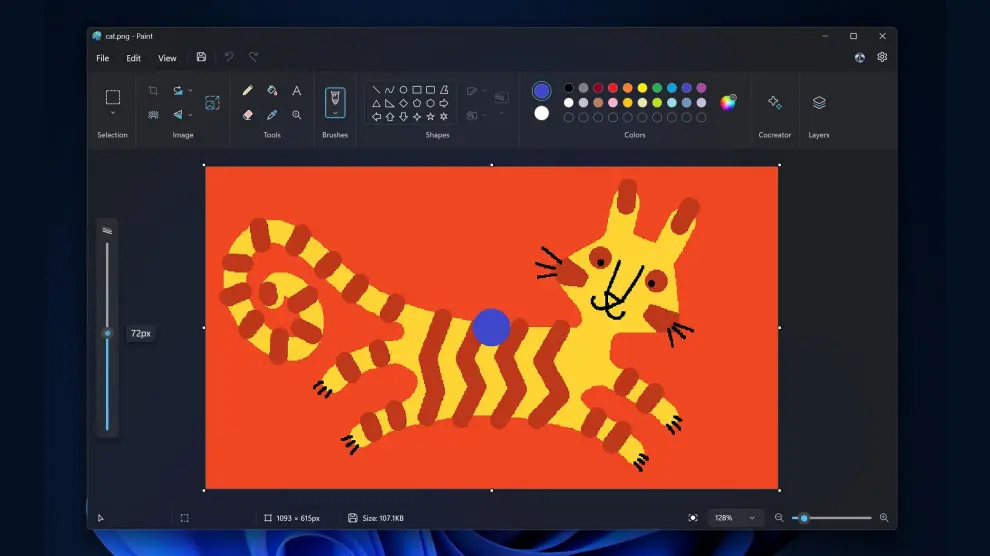Open the Cocreator panel
990x556 pixels.
774,103
